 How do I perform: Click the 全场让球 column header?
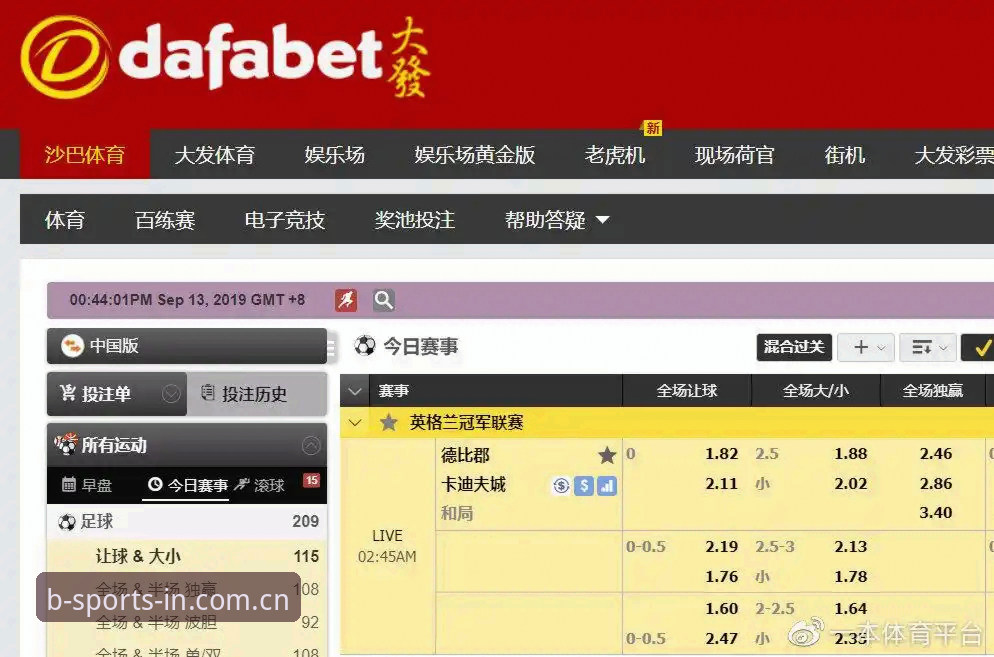click(x=687, y=391)
